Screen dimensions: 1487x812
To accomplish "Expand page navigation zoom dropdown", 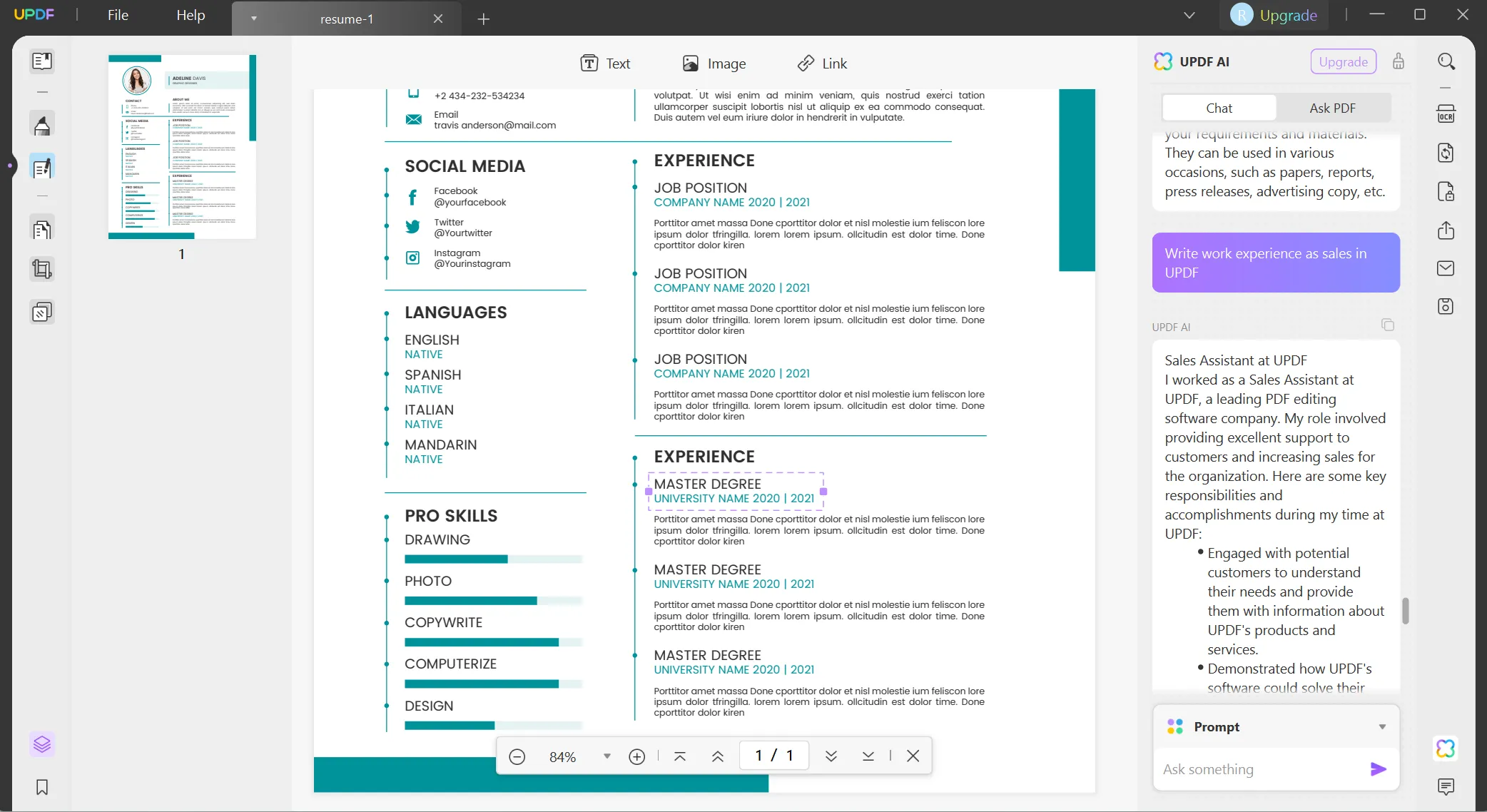I will 608,755.
